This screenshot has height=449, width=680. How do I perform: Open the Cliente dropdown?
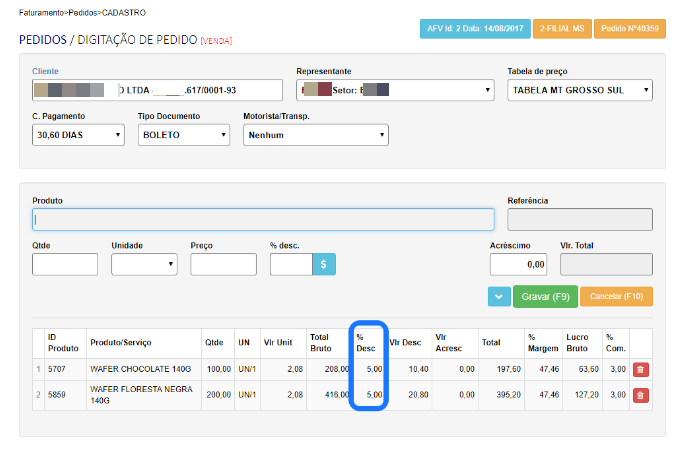coord(157,91)
